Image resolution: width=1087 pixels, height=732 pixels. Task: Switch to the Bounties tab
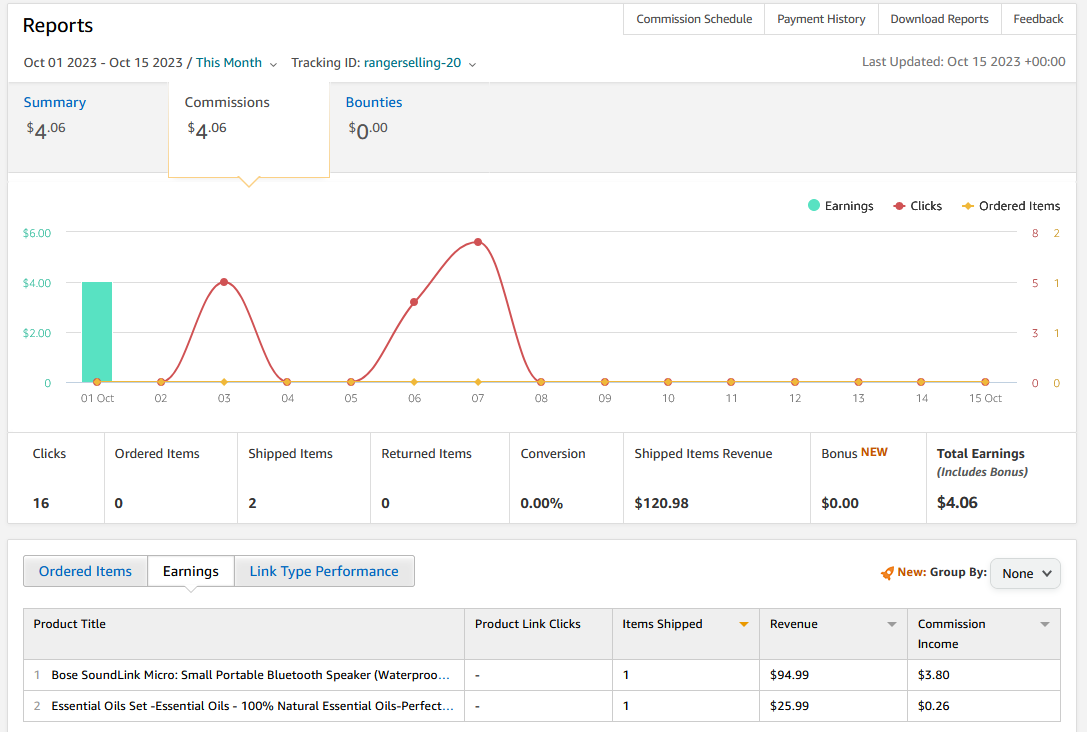click(374, 103)
